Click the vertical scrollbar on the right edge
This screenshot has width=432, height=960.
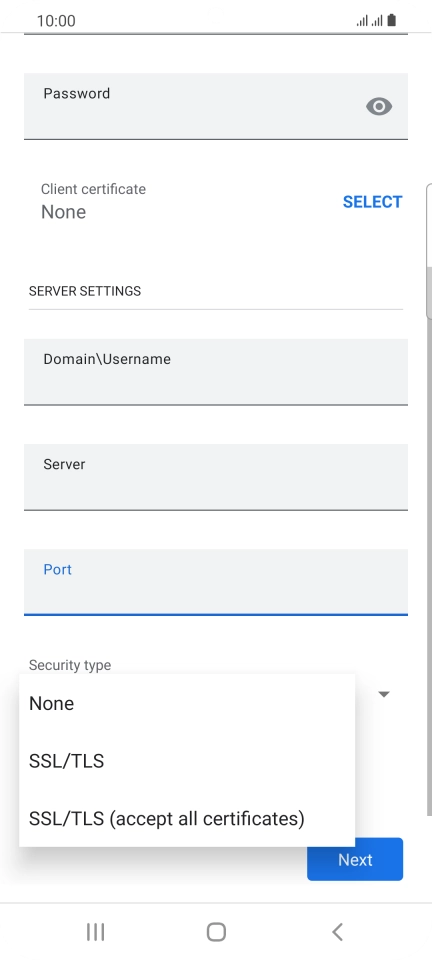pos(429,499)
